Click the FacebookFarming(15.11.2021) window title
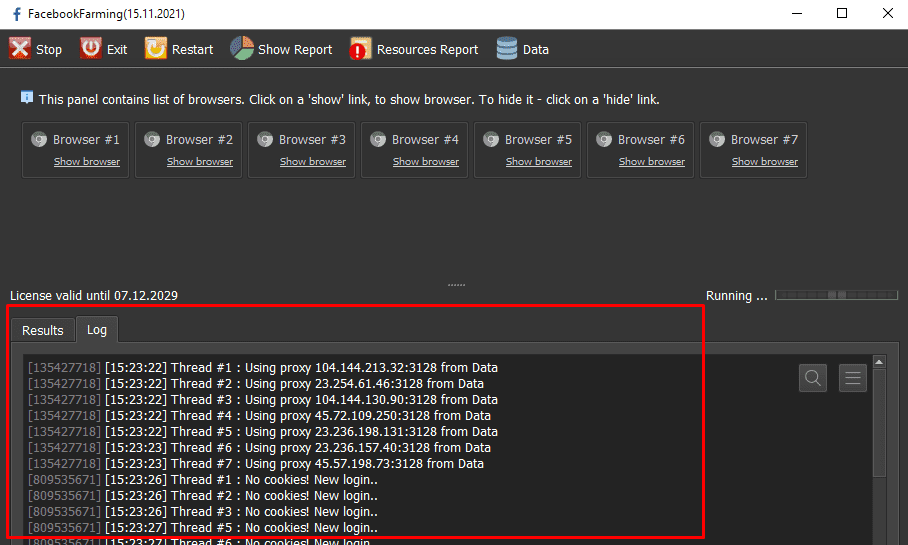This screenshot has height=545, width=908. click(x=106, y=14)
